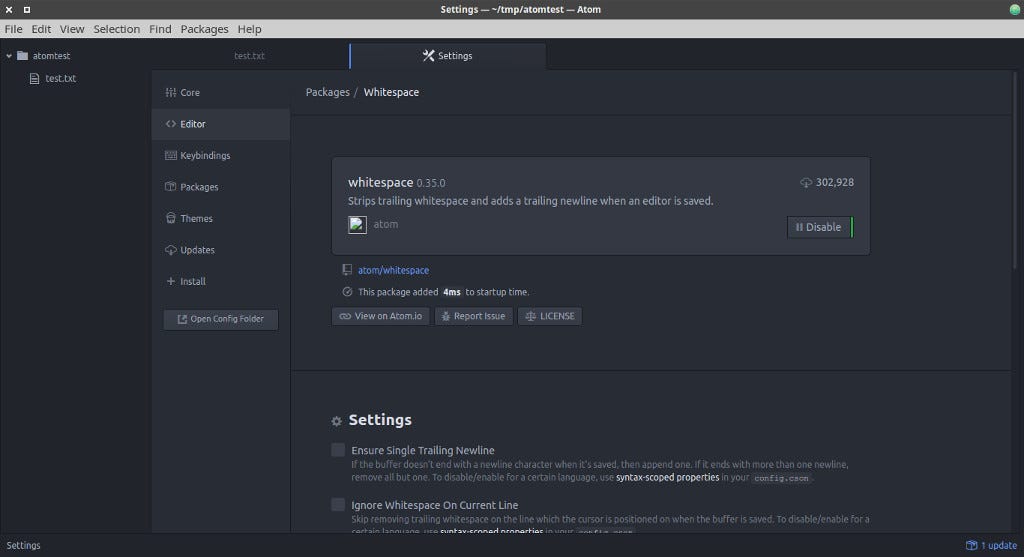Click the download count cloud icon

806,183
